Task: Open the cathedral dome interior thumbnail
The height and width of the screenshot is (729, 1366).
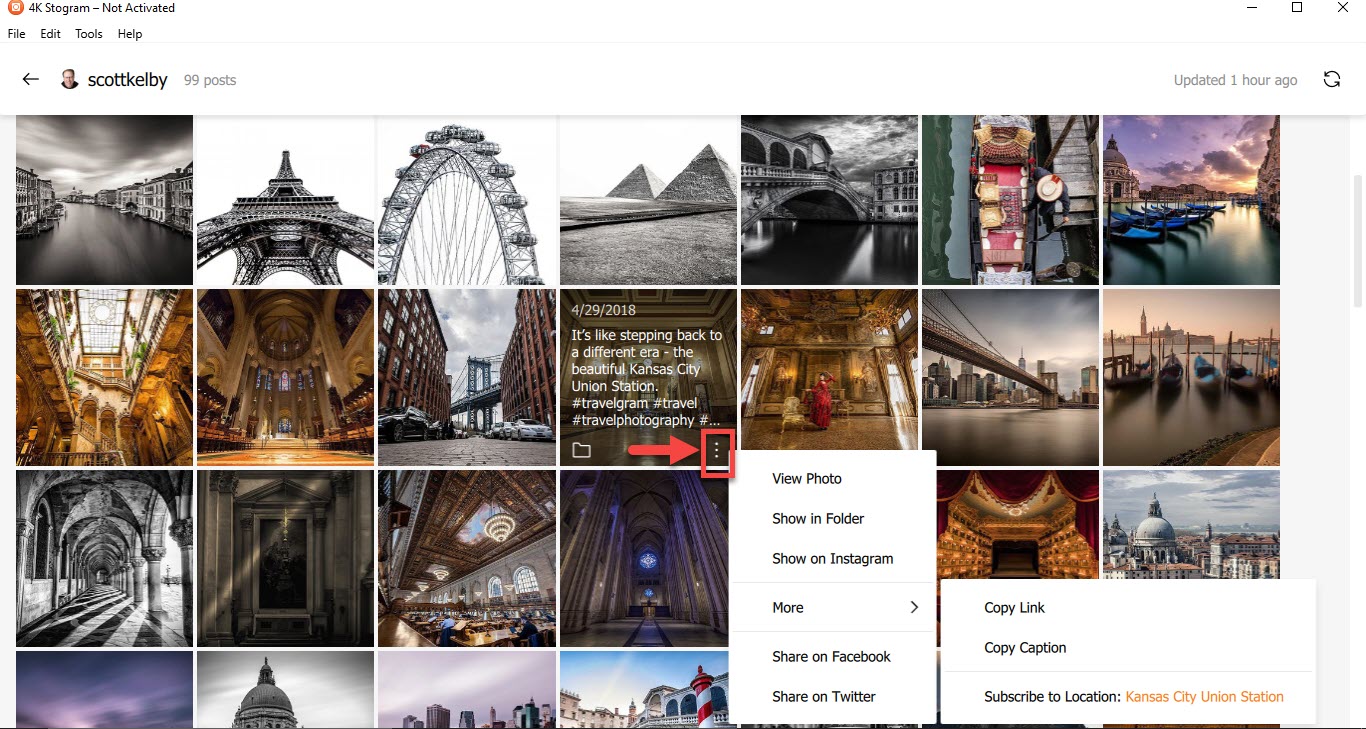Action: [285, 378]
